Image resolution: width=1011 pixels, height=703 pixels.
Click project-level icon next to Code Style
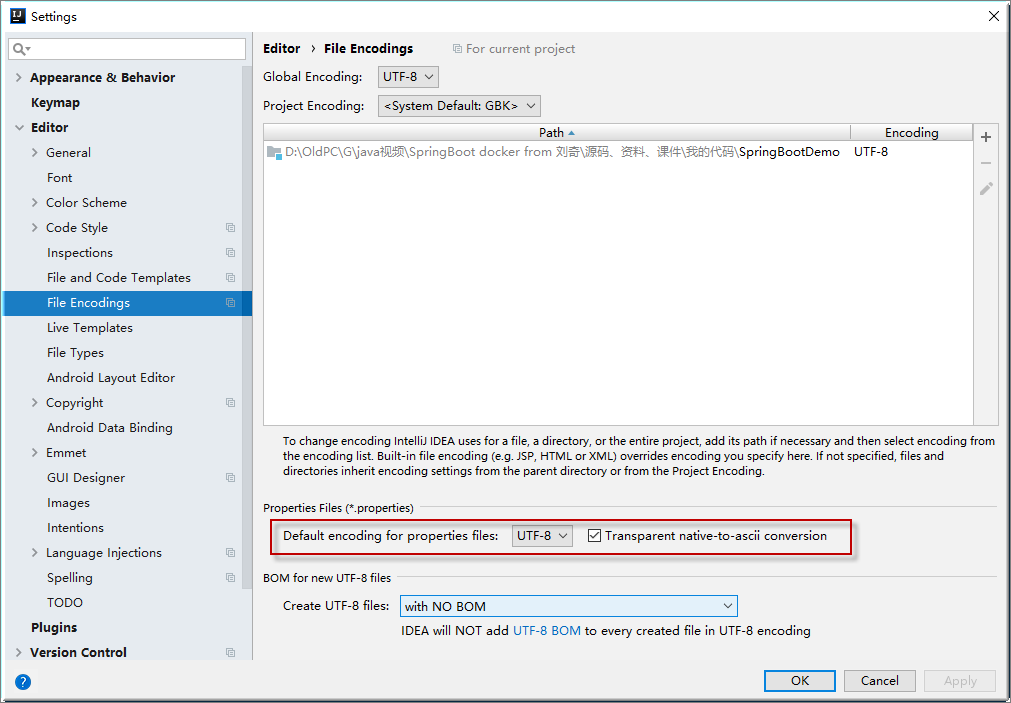[x=230, y=228]
